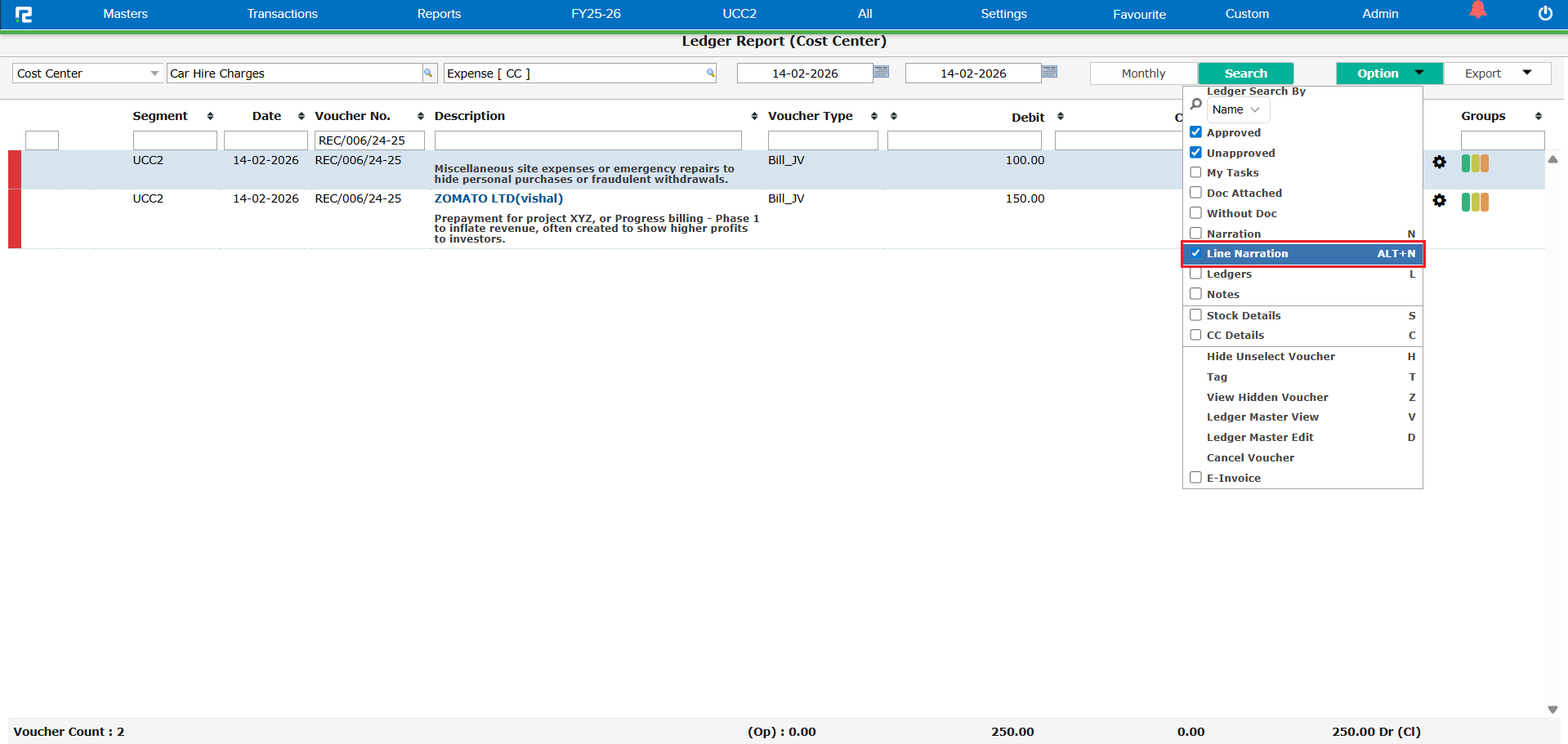Viewport: 1568px width, 744px height.
Task: Enable the Doc Attached checkbox
Action: pyautogui.click(x=1195, y=193)
